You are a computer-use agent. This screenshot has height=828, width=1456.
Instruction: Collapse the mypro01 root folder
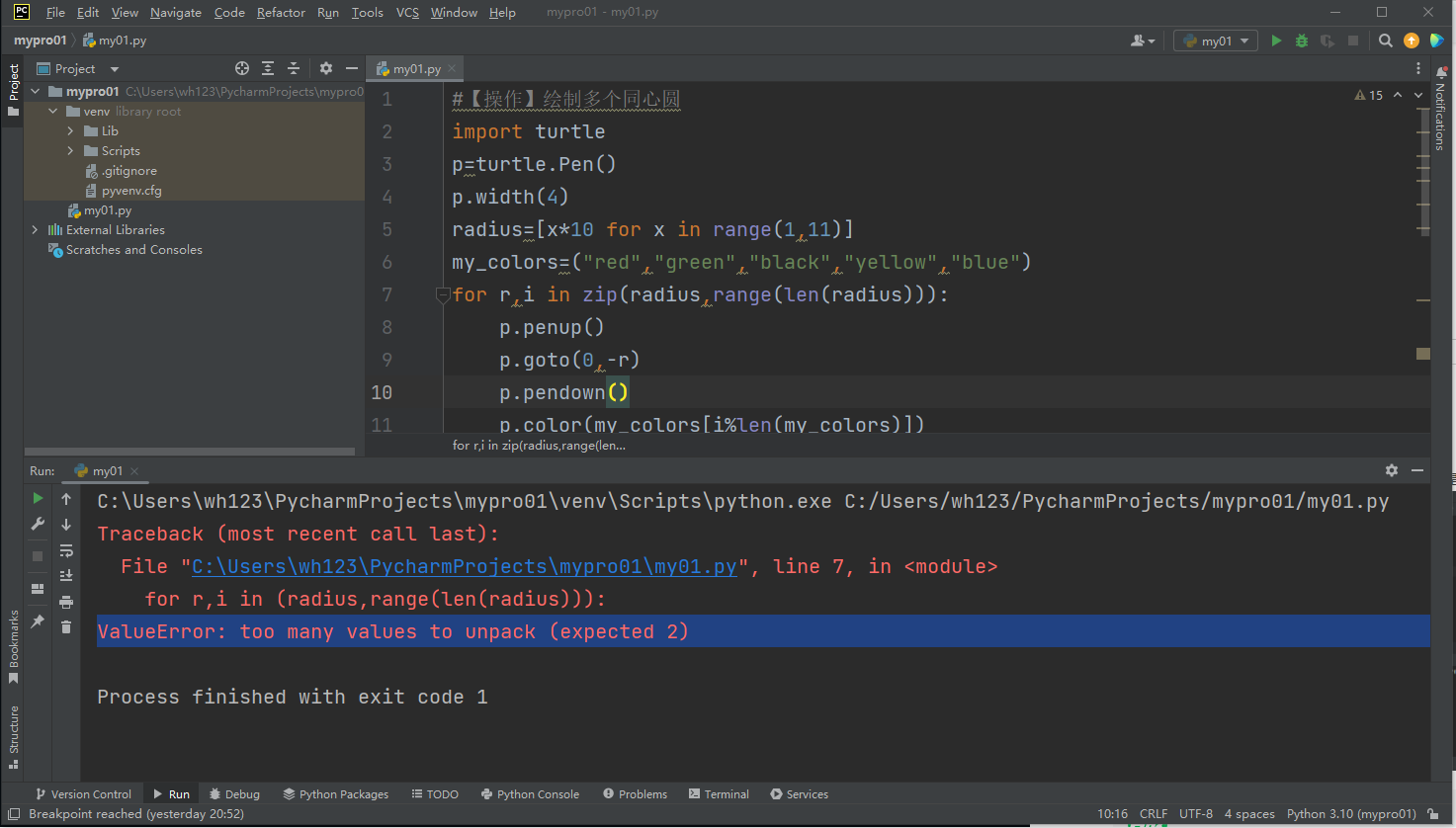coord(36,91)
